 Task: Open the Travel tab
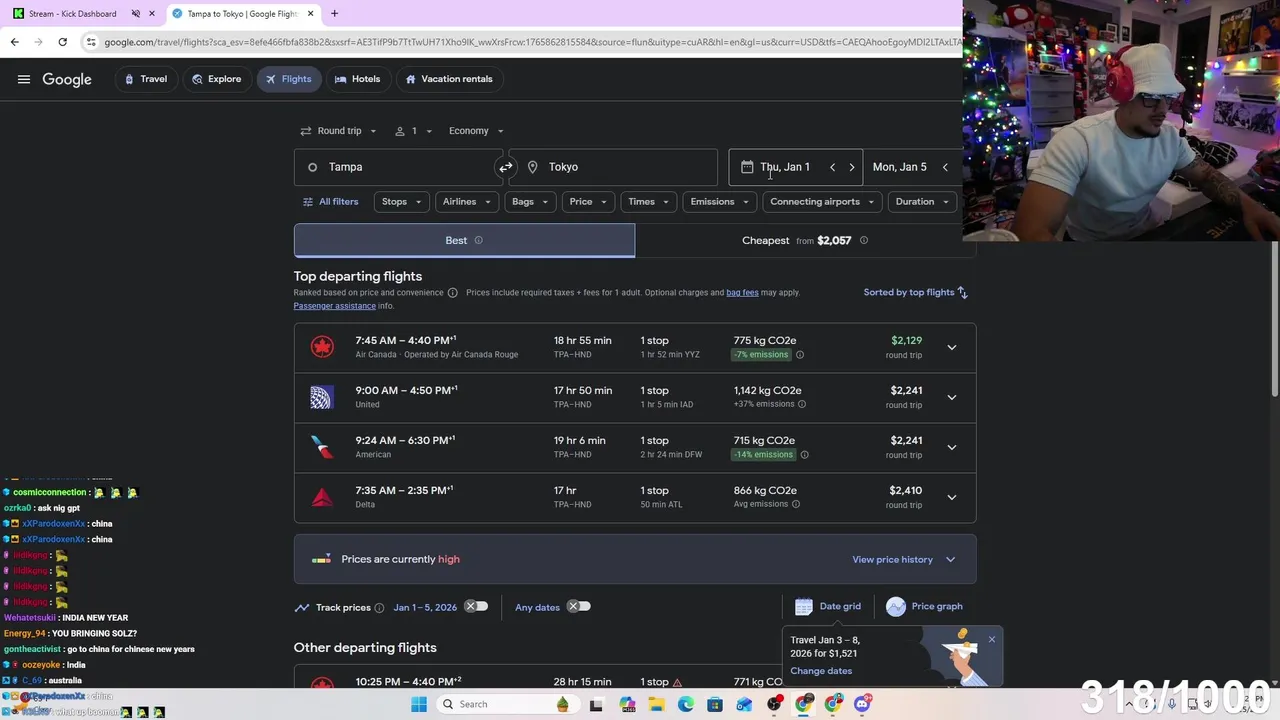(x=145, y=79)
